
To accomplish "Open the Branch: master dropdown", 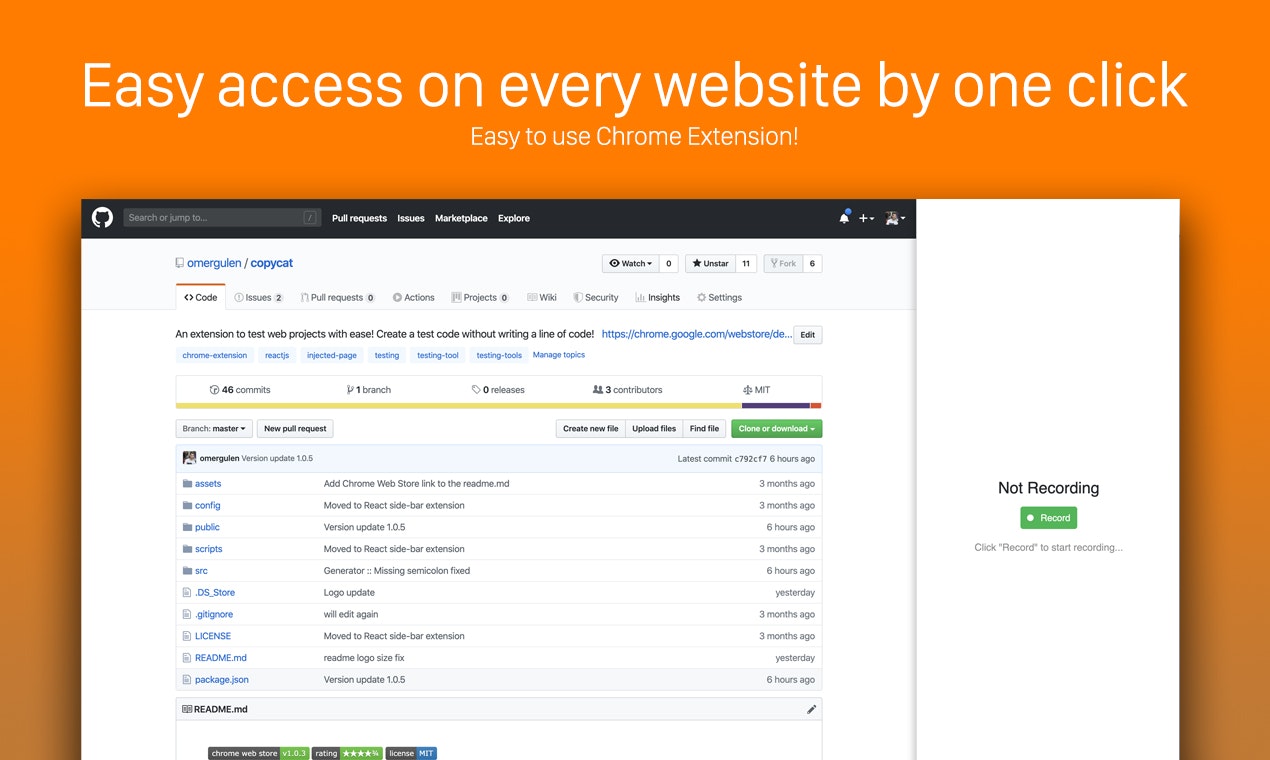I will [214, 428].
